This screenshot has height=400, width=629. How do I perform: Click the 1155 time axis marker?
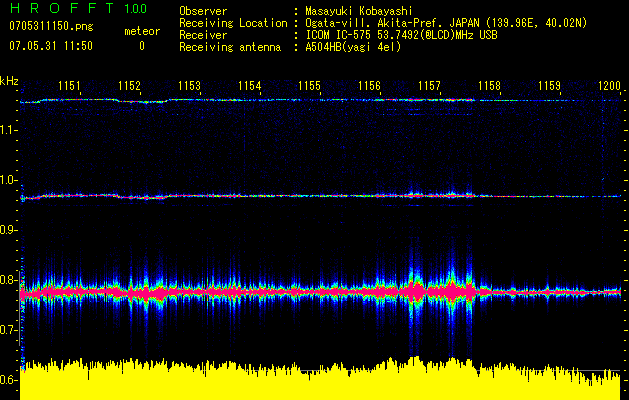click(x=310, y=86)
